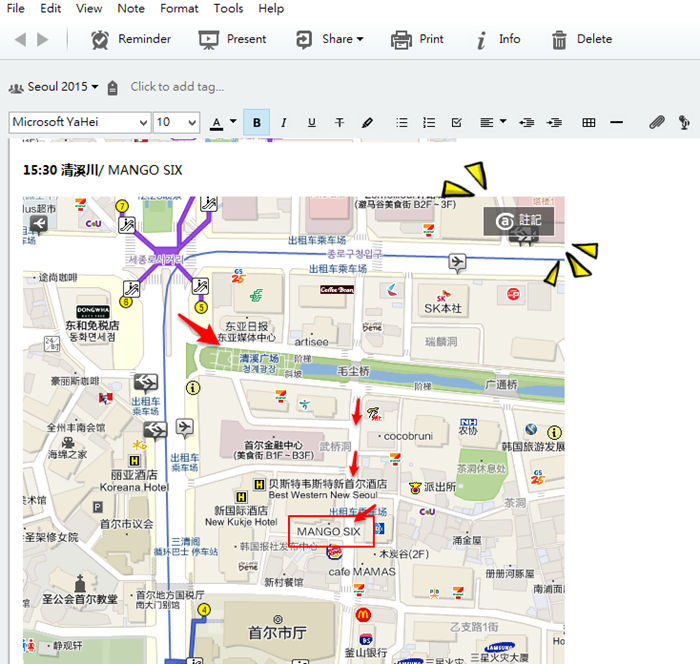
Task: Toggle Underline formatting
Action: pos(312,122)
